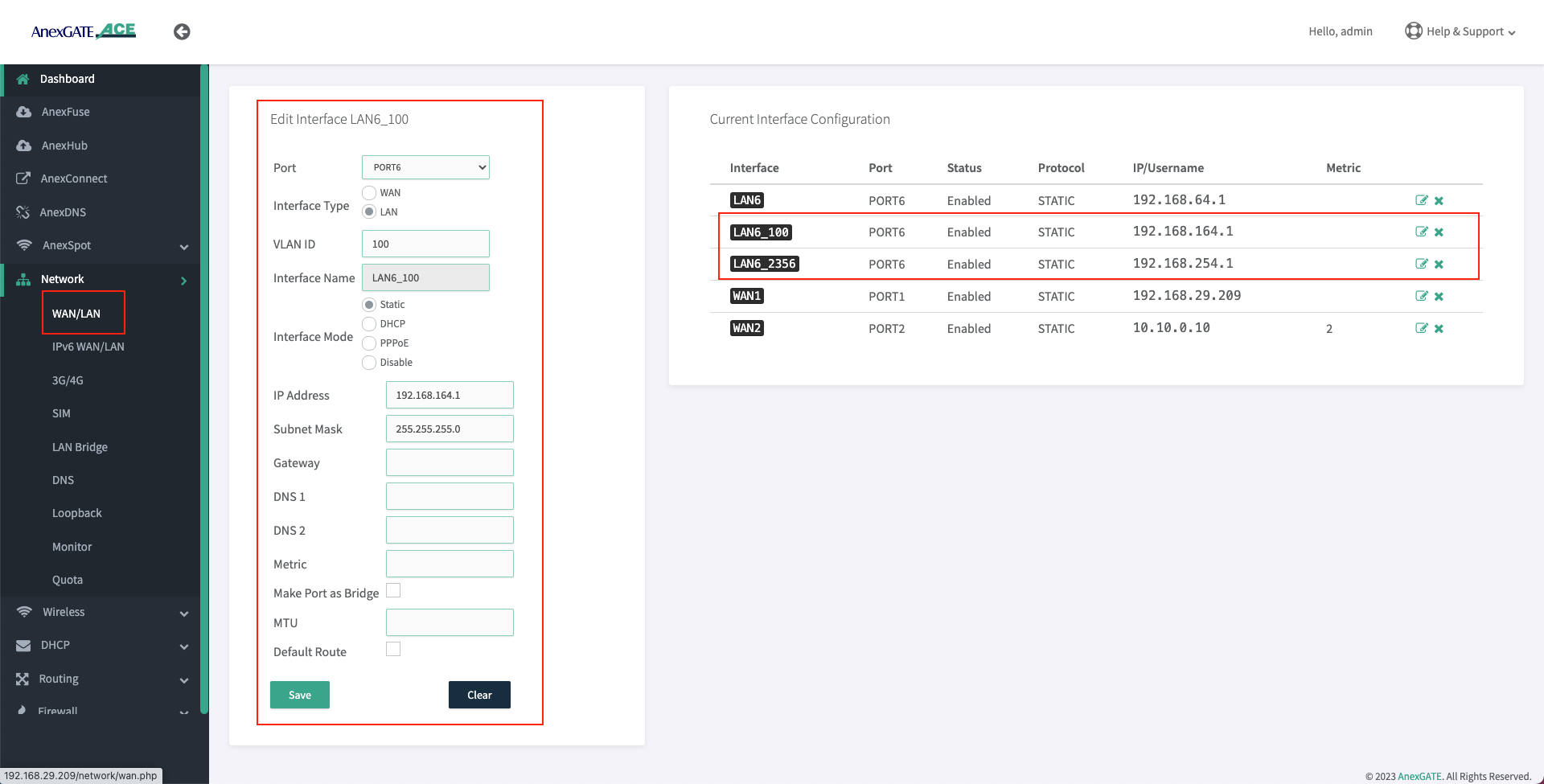This screenshot has height=784, width=1544.
Task: Save the LAN6_100 interface settings
Action: point(299,694)
